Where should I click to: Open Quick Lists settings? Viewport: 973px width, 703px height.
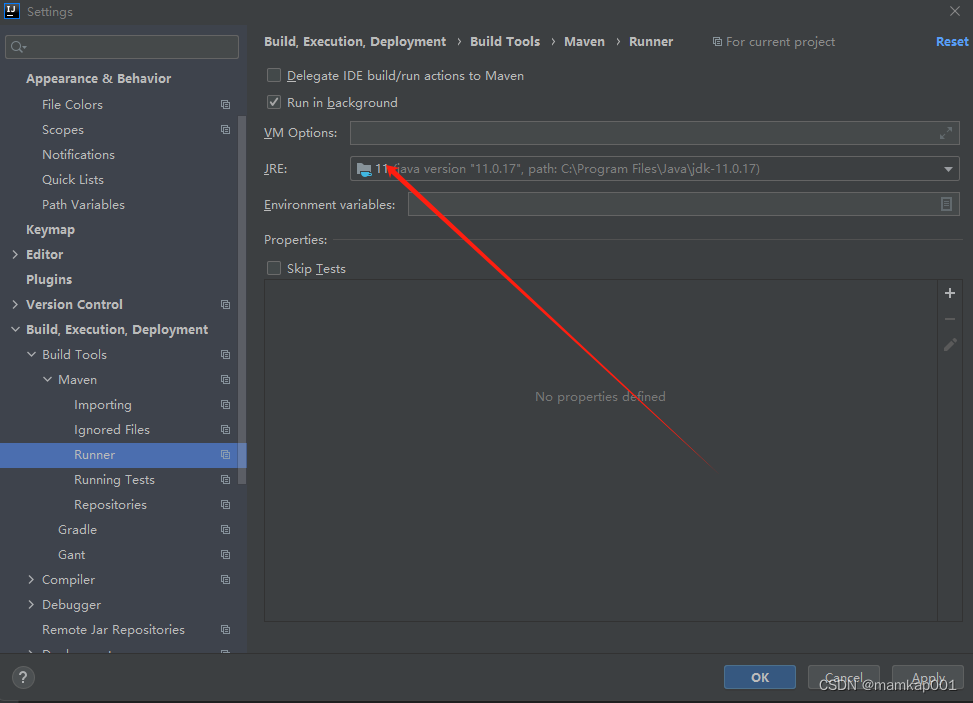[x=73, y=180]
